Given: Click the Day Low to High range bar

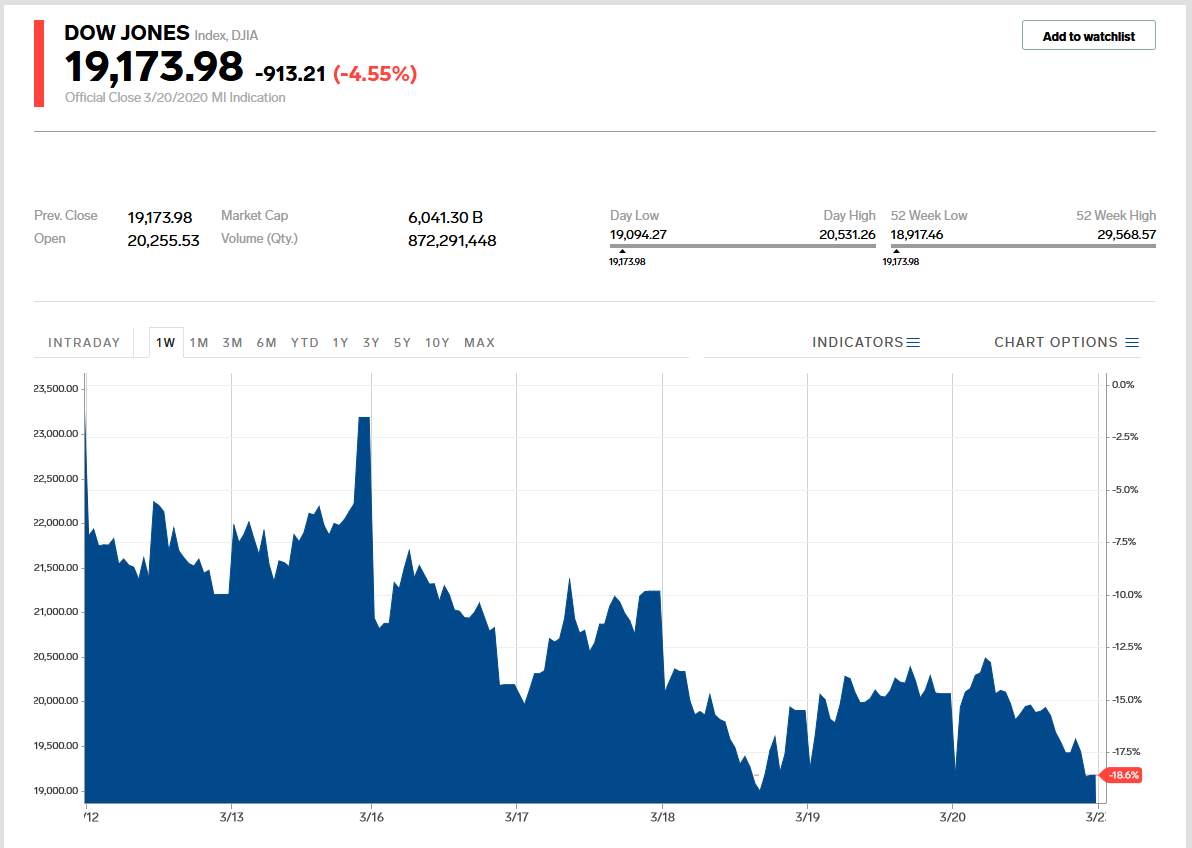Looking at the screenshot, I should pos(742,245).
